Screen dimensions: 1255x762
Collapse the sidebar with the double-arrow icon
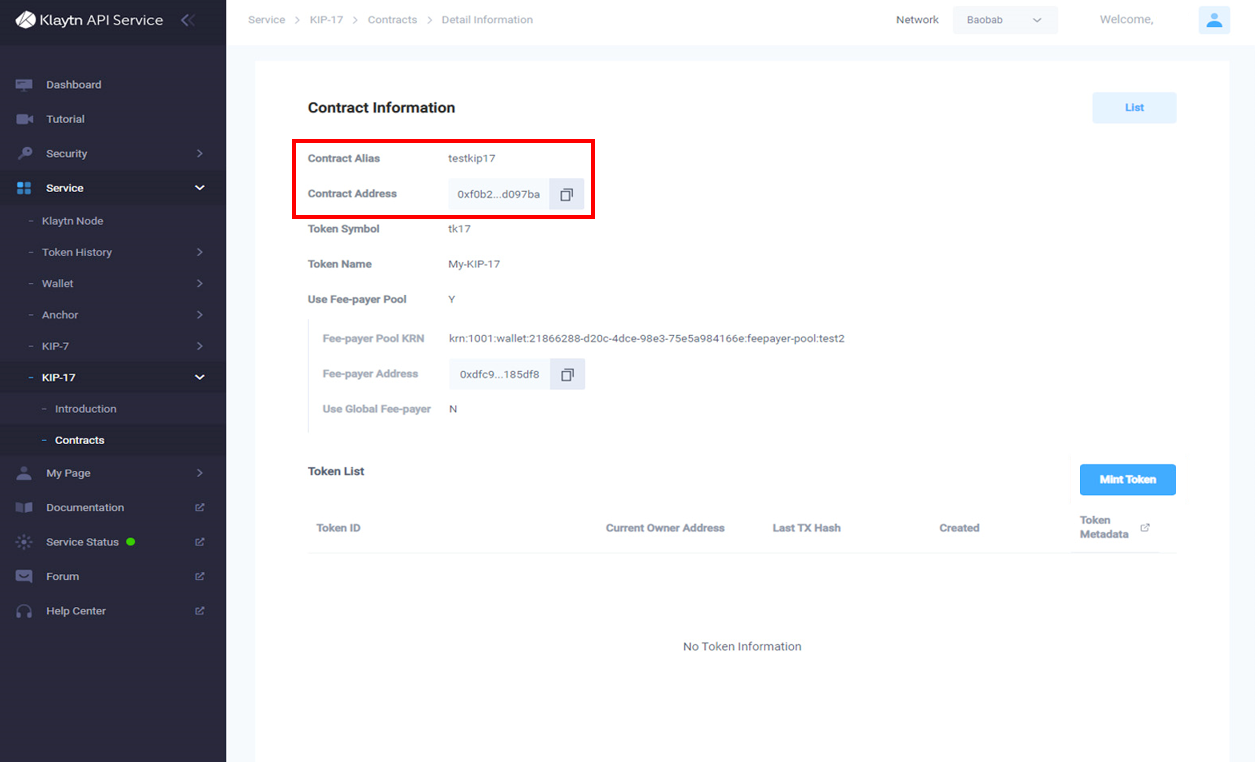pyautogui.click(x=188, y=20)
